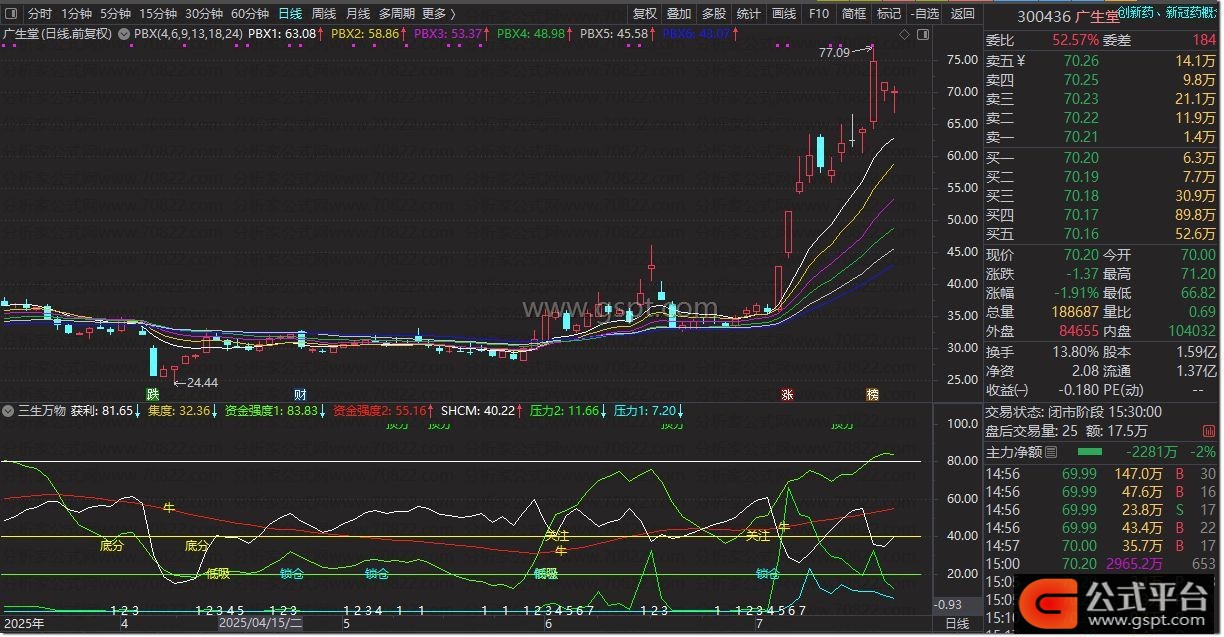Click the 2025/04/15/二 date label
The height and width of the screenshot is (637, 1224).
click(260, 623)
